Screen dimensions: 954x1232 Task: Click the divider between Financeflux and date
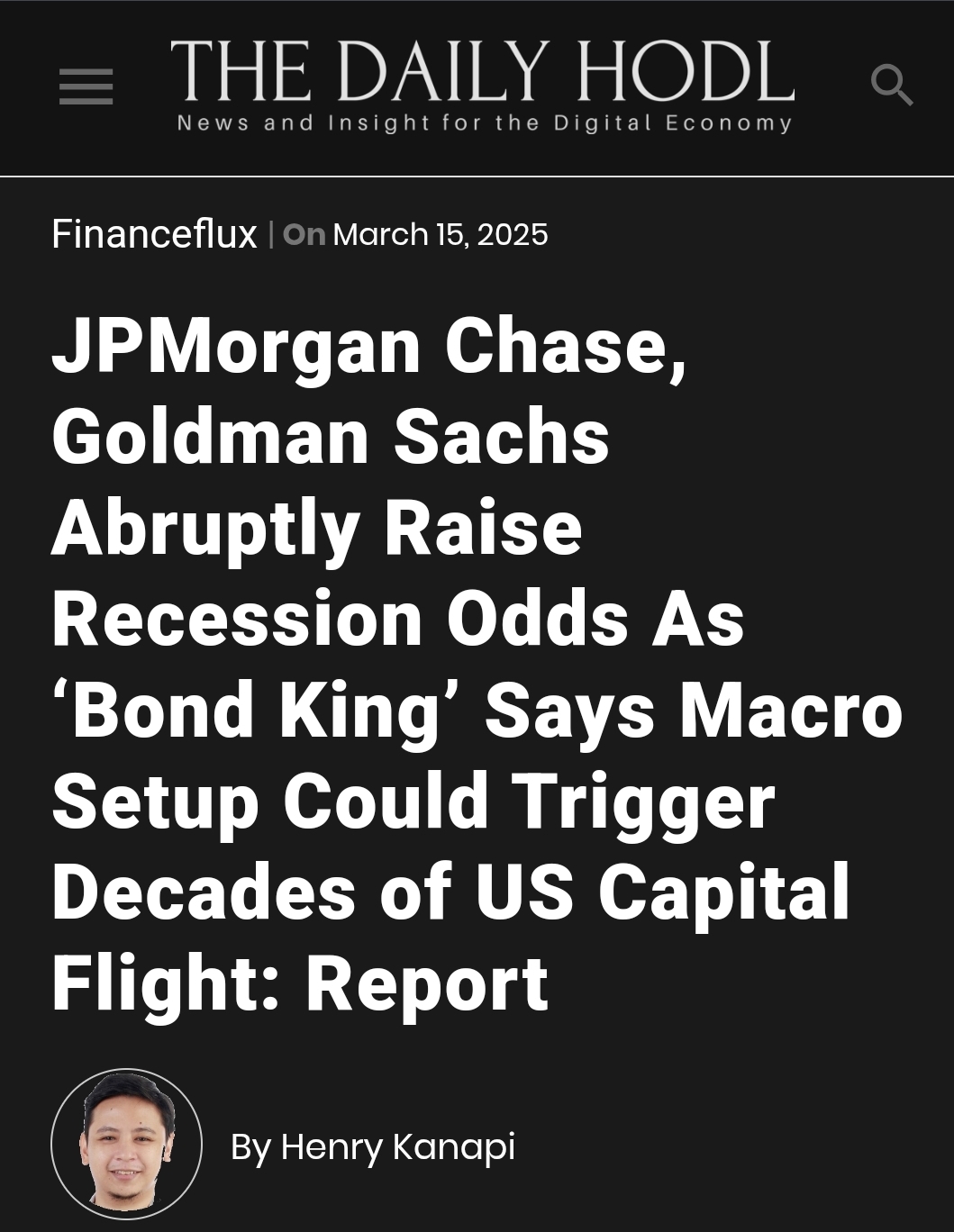270,234
